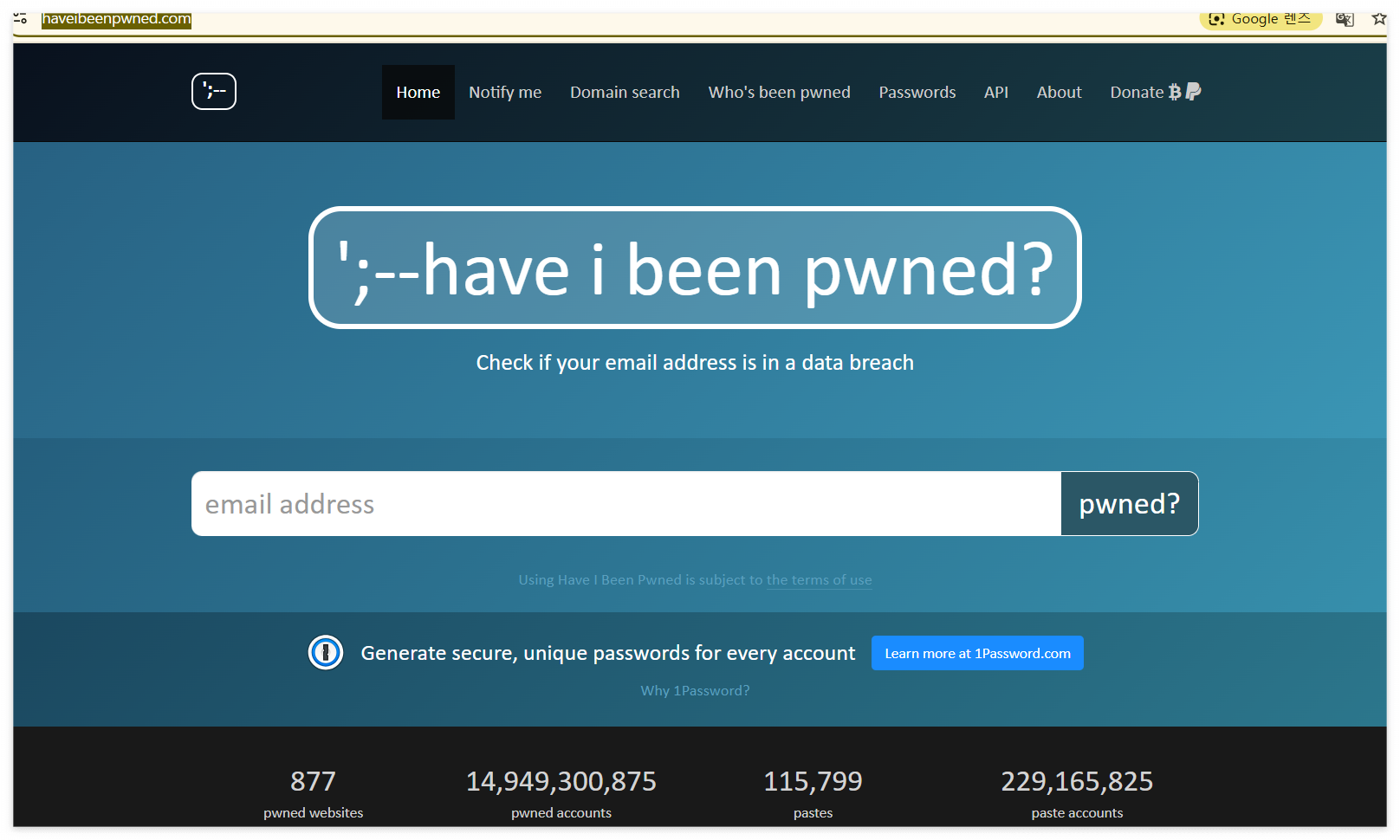
Task: Click the PayPal donate icon
Action: coord(1193,91)
